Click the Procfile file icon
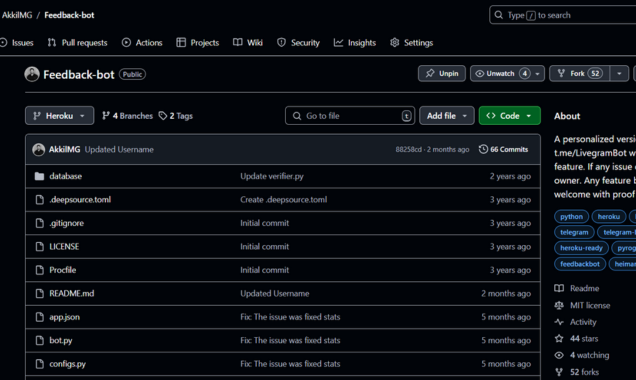 (x=39, y=270)
